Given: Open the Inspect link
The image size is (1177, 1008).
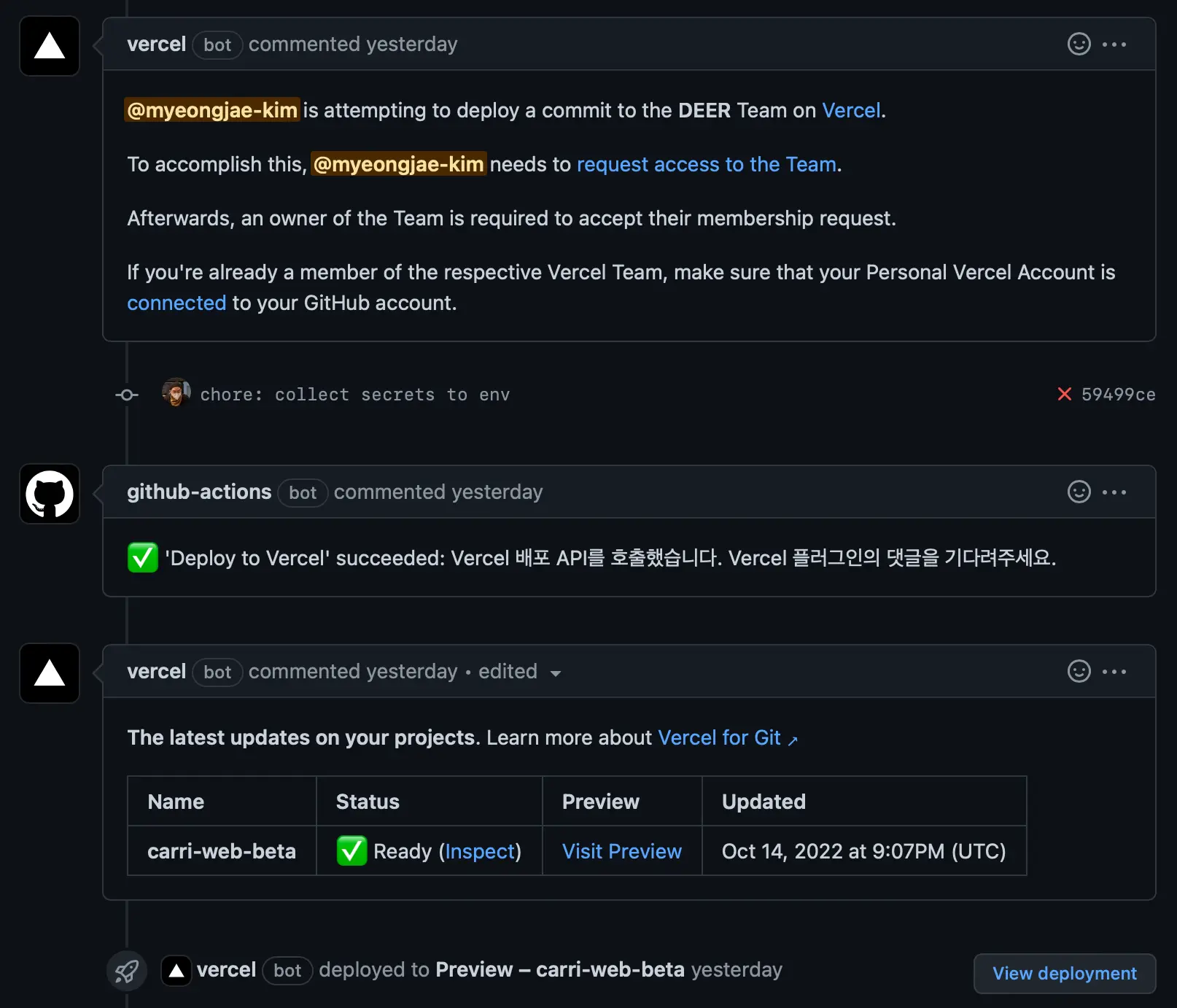Looking at the screenshot, I should (x=480, y=851).
